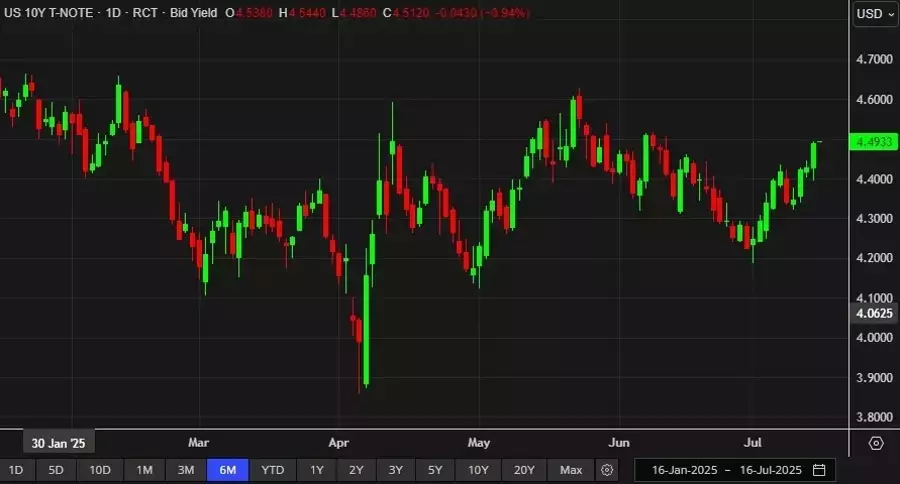
Task: Switch to the 5Y range
Action: coord(435,470)
